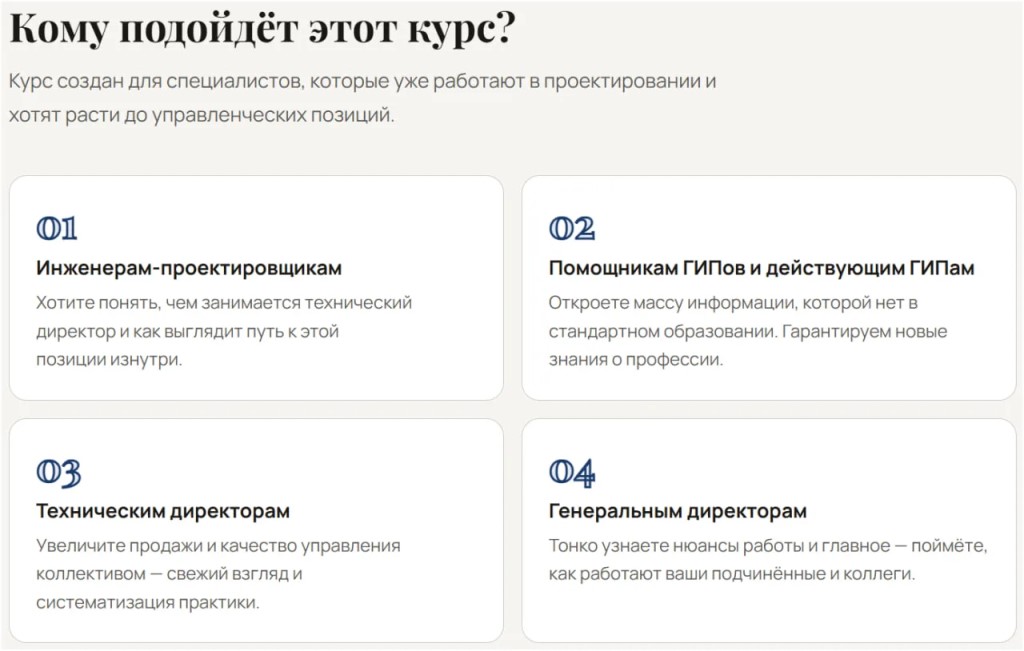Click description Хотите понять, чем занимается технический

point(224,303)
